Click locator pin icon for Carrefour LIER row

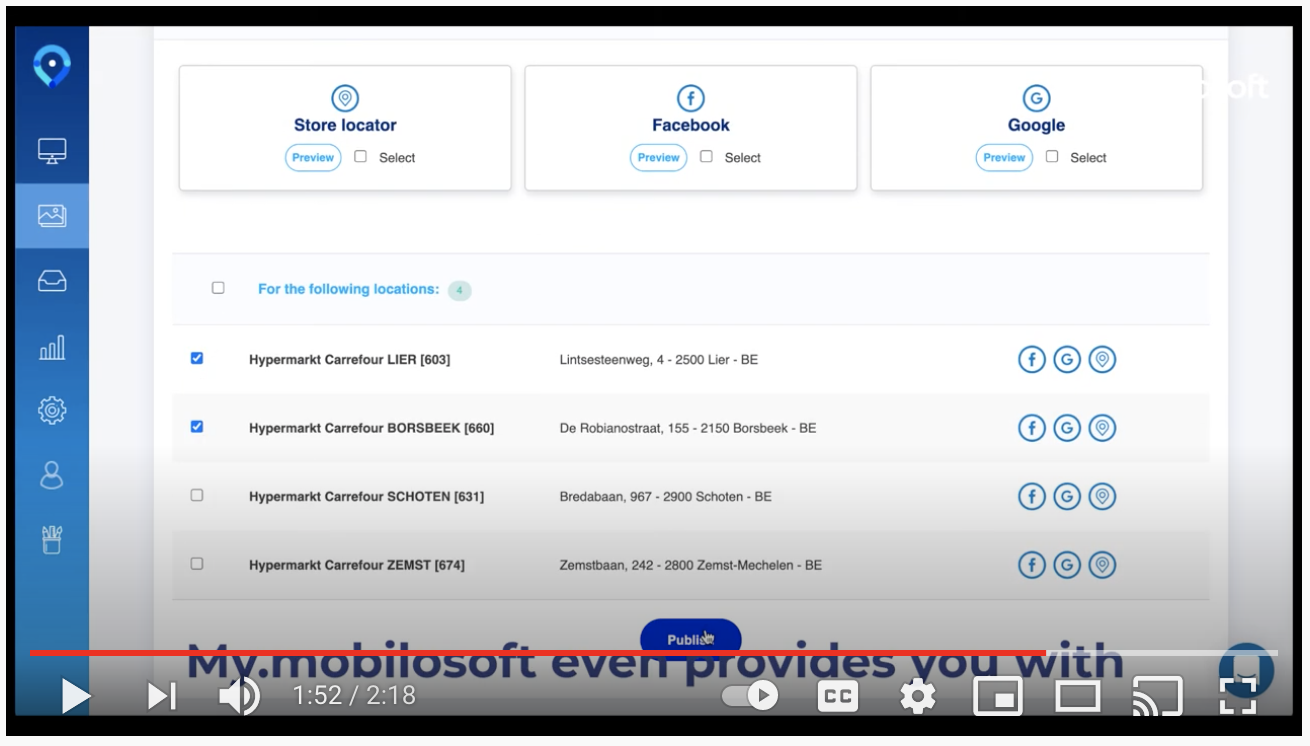coord(1102,359)
